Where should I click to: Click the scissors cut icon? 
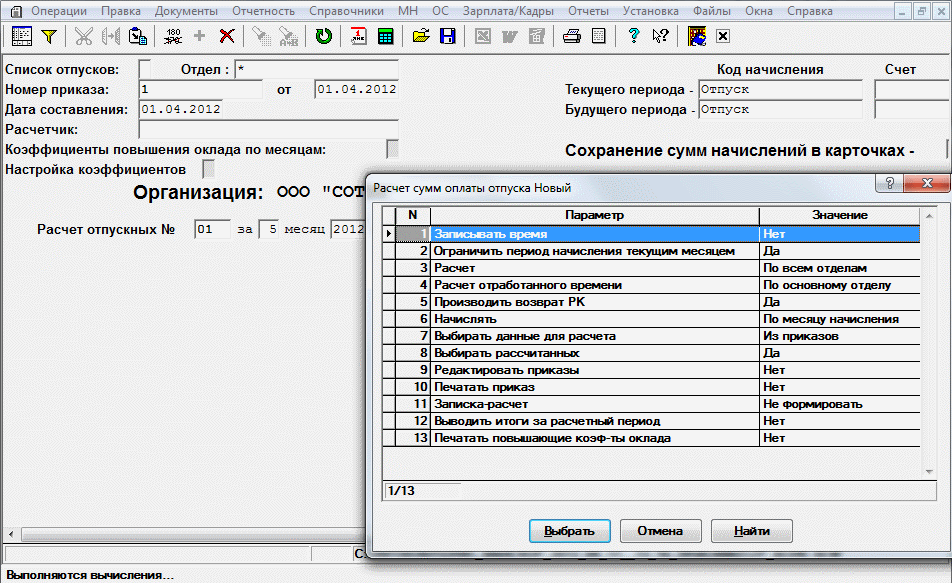point(83,36)
